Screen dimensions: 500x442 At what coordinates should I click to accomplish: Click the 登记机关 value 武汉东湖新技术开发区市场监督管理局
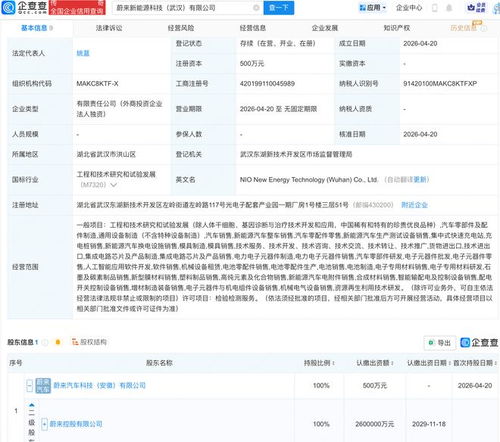tap(296, 154)
